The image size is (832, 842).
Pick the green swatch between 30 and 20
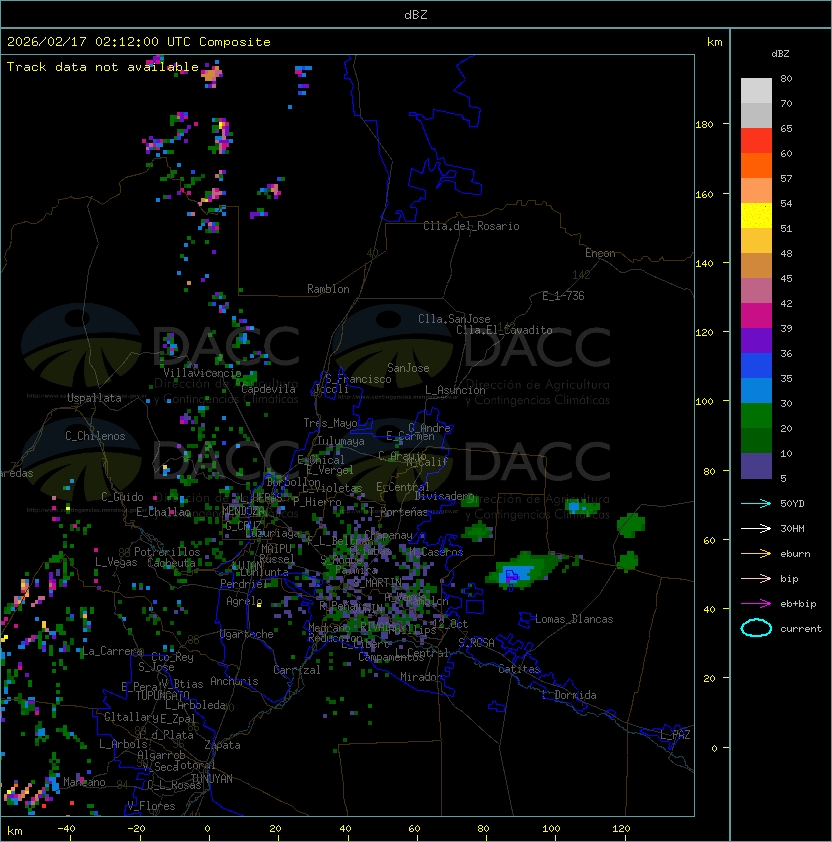pos(756,415)
